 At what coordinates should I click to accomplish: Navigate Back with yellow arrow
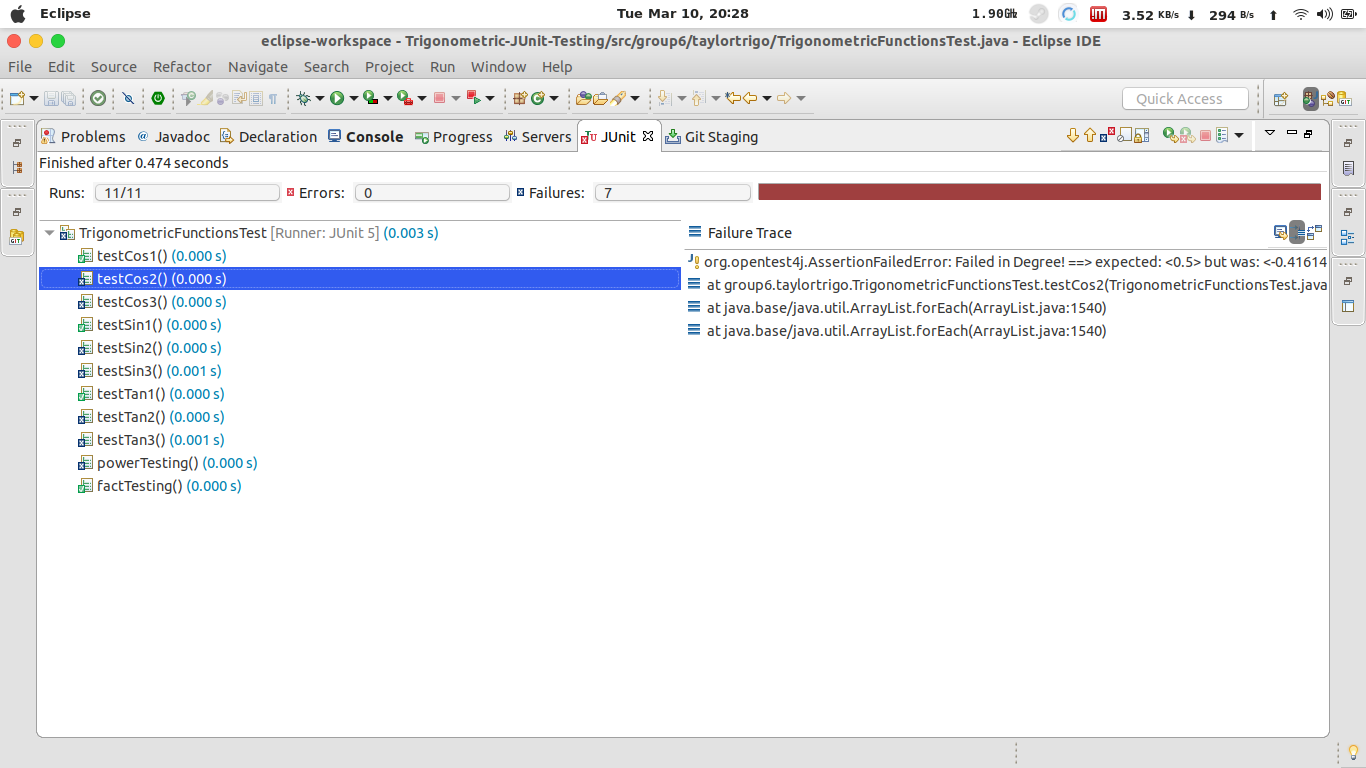pos(749,98)
